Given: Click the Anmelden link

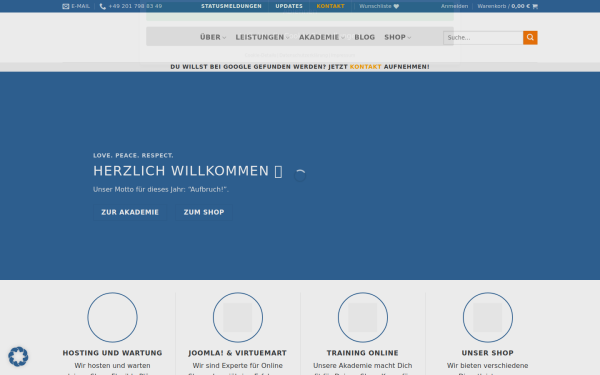Looking at the screenshot, I should tap(454, 6).
